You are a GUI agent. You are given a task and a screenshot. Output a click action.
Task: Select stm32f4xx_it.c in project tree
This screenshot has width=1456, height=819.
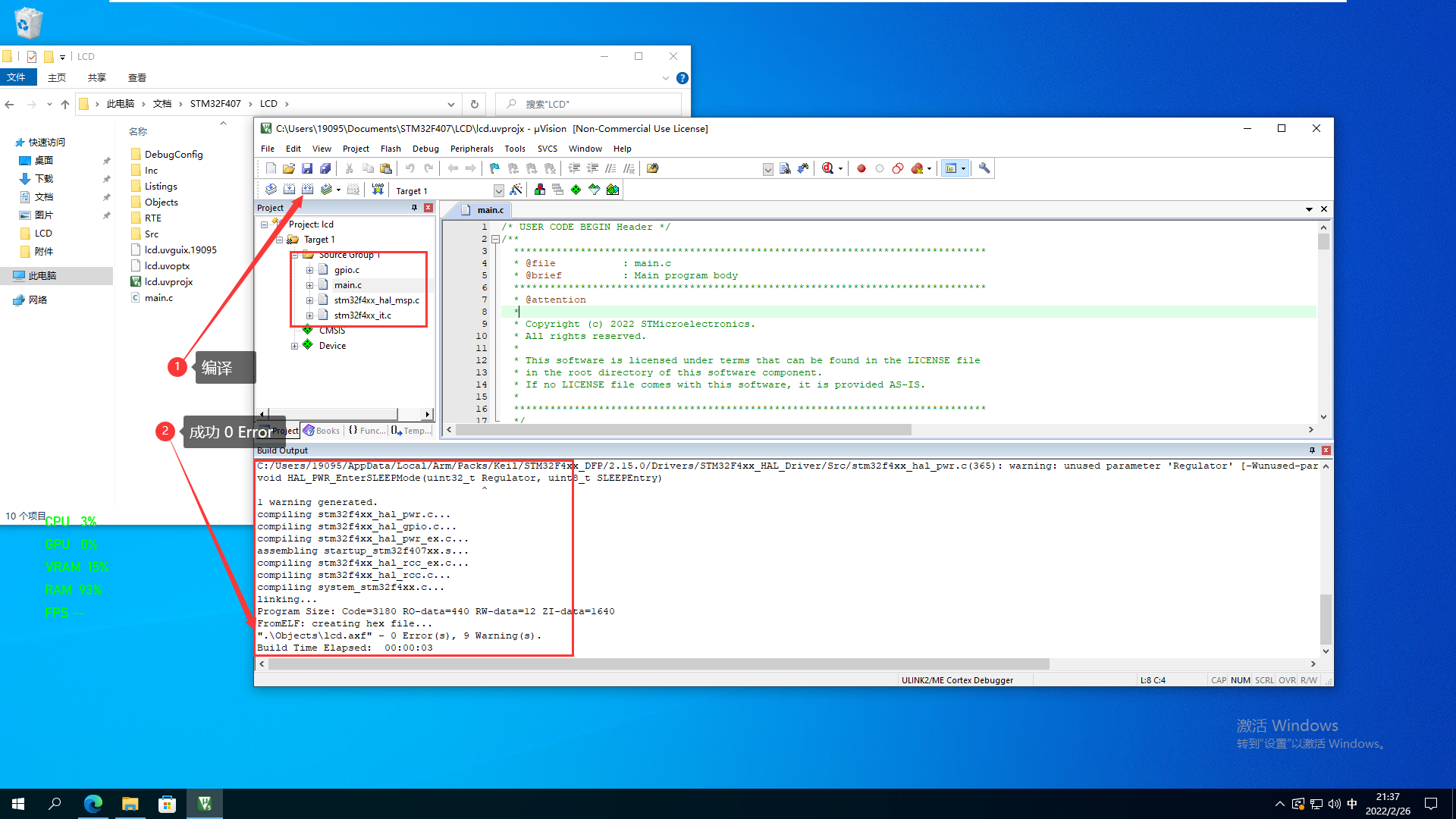click(x=362, y=315)
